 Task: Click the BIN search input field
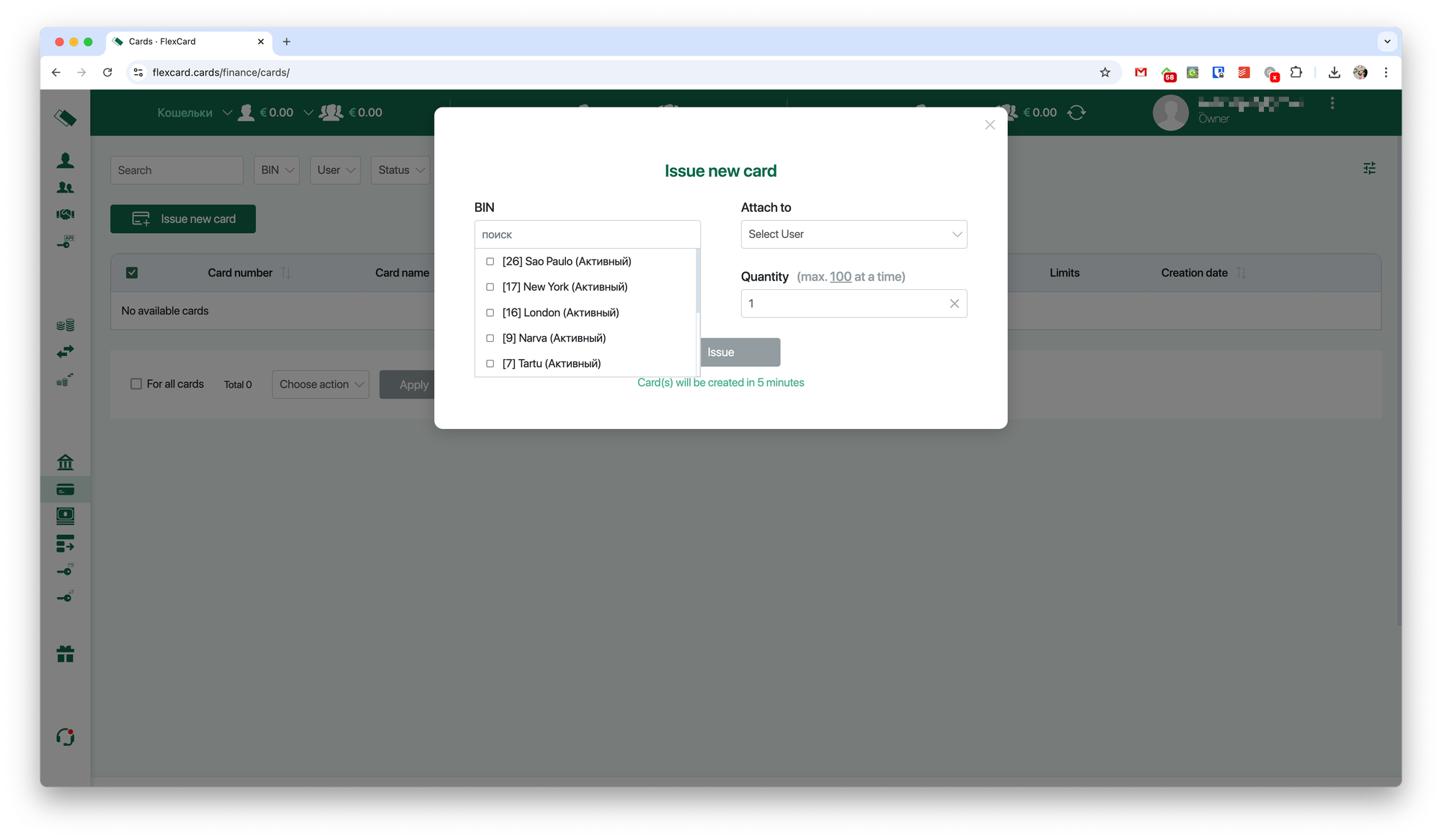coord(587,234)
